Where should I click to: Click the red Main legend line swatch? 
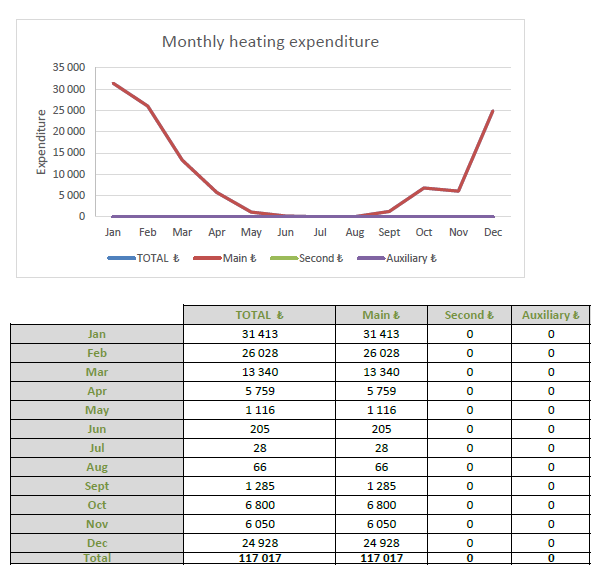[x=207, y=258]
